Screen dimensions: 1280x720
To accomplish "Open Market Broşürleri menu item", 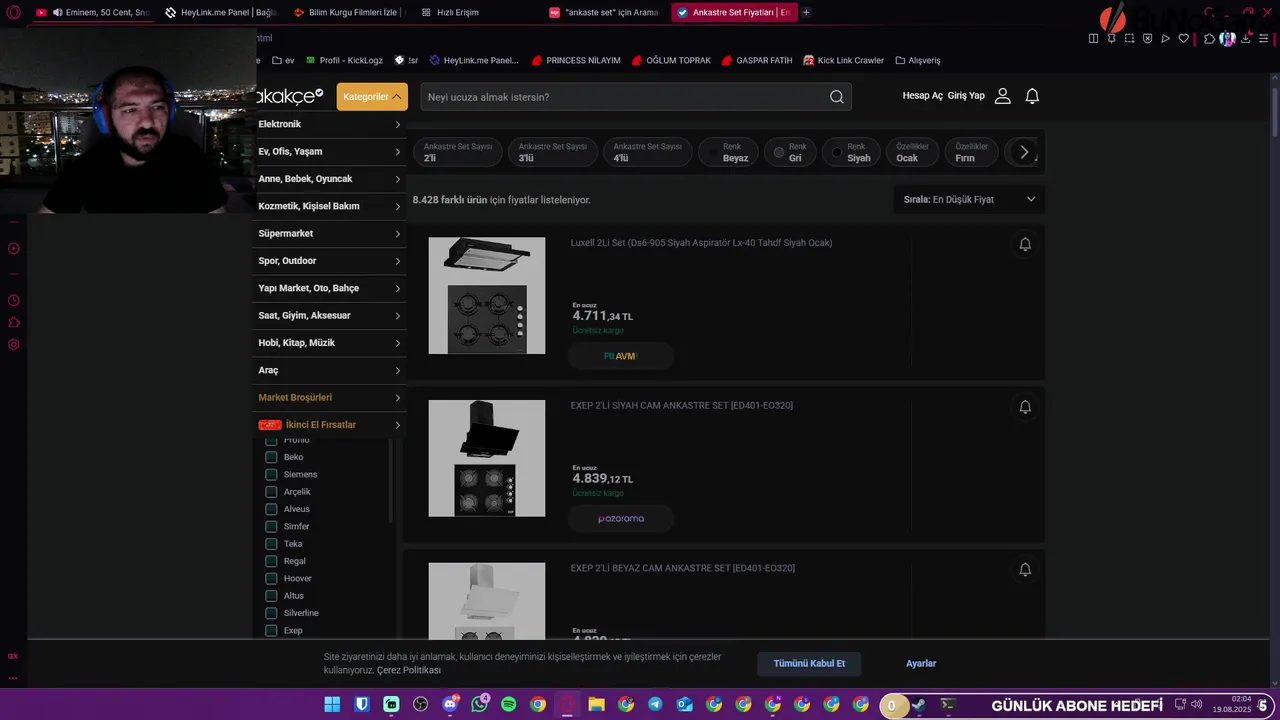I will pos(329,398).
